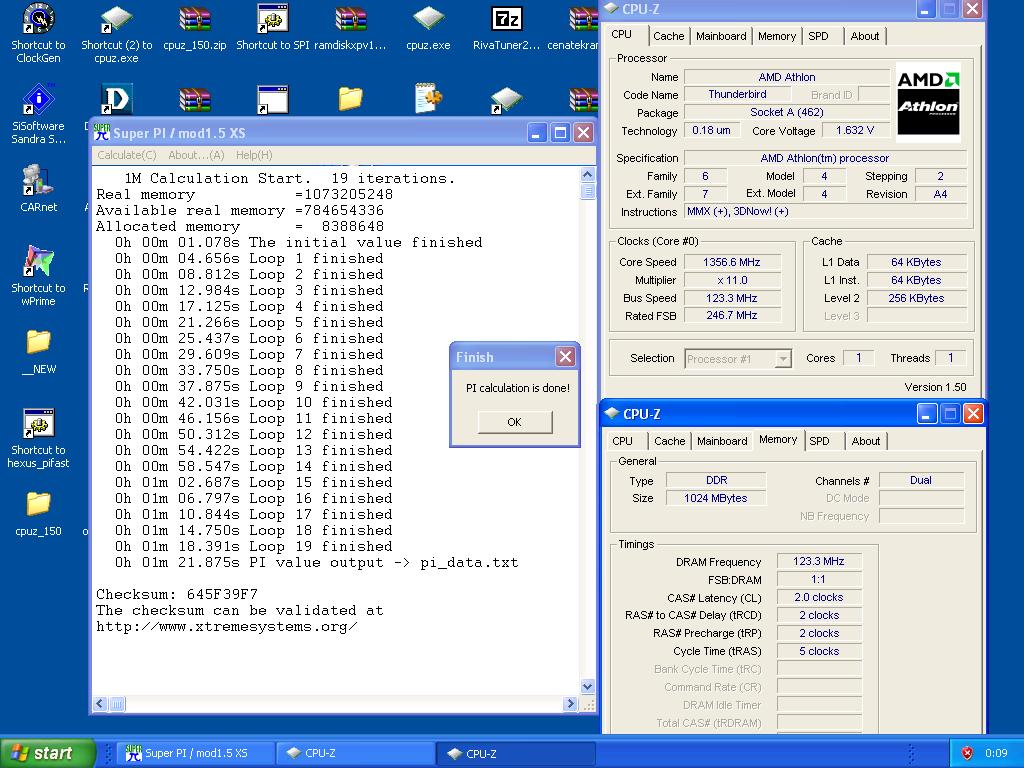Click Super PI vertical scrollbar down arrow

(x=587, y=686)
